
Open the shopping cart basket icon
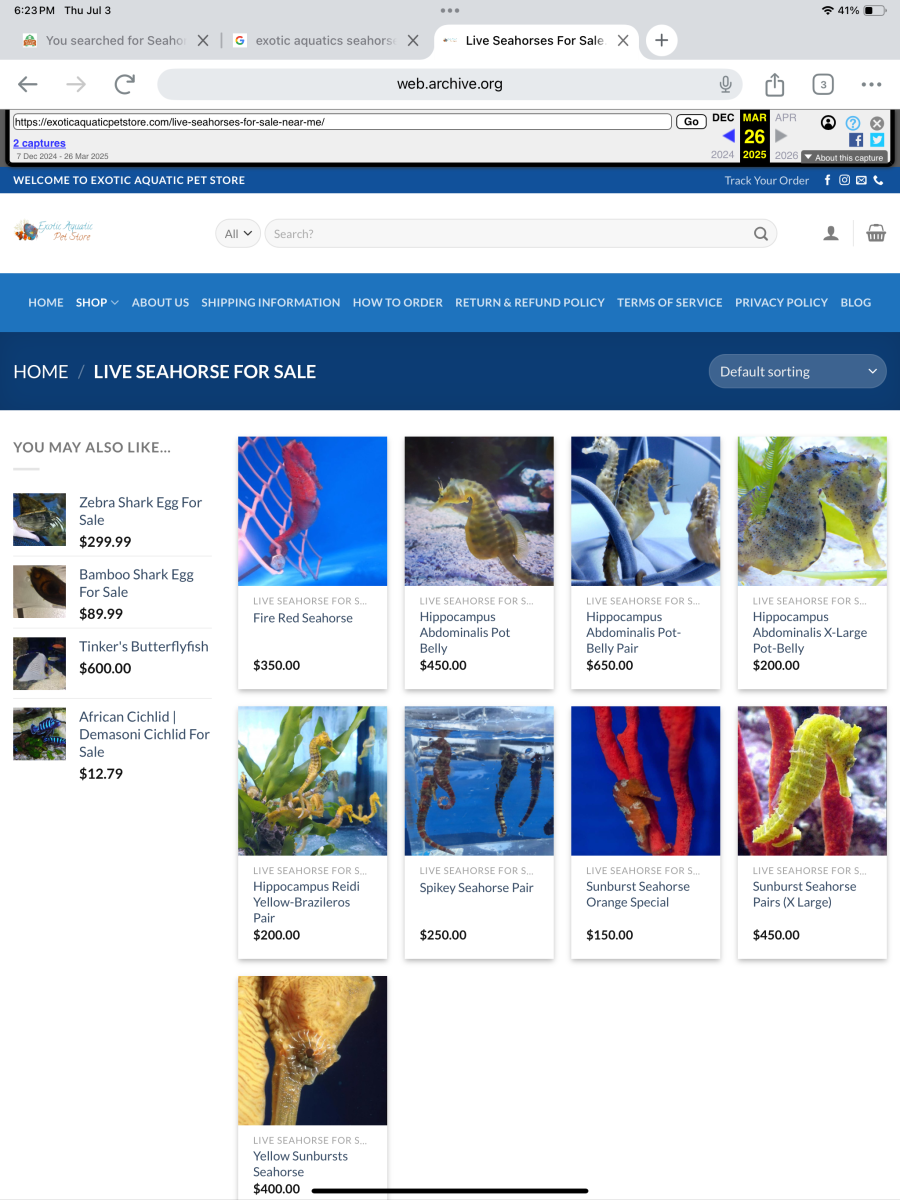click(x=876, y=233)
